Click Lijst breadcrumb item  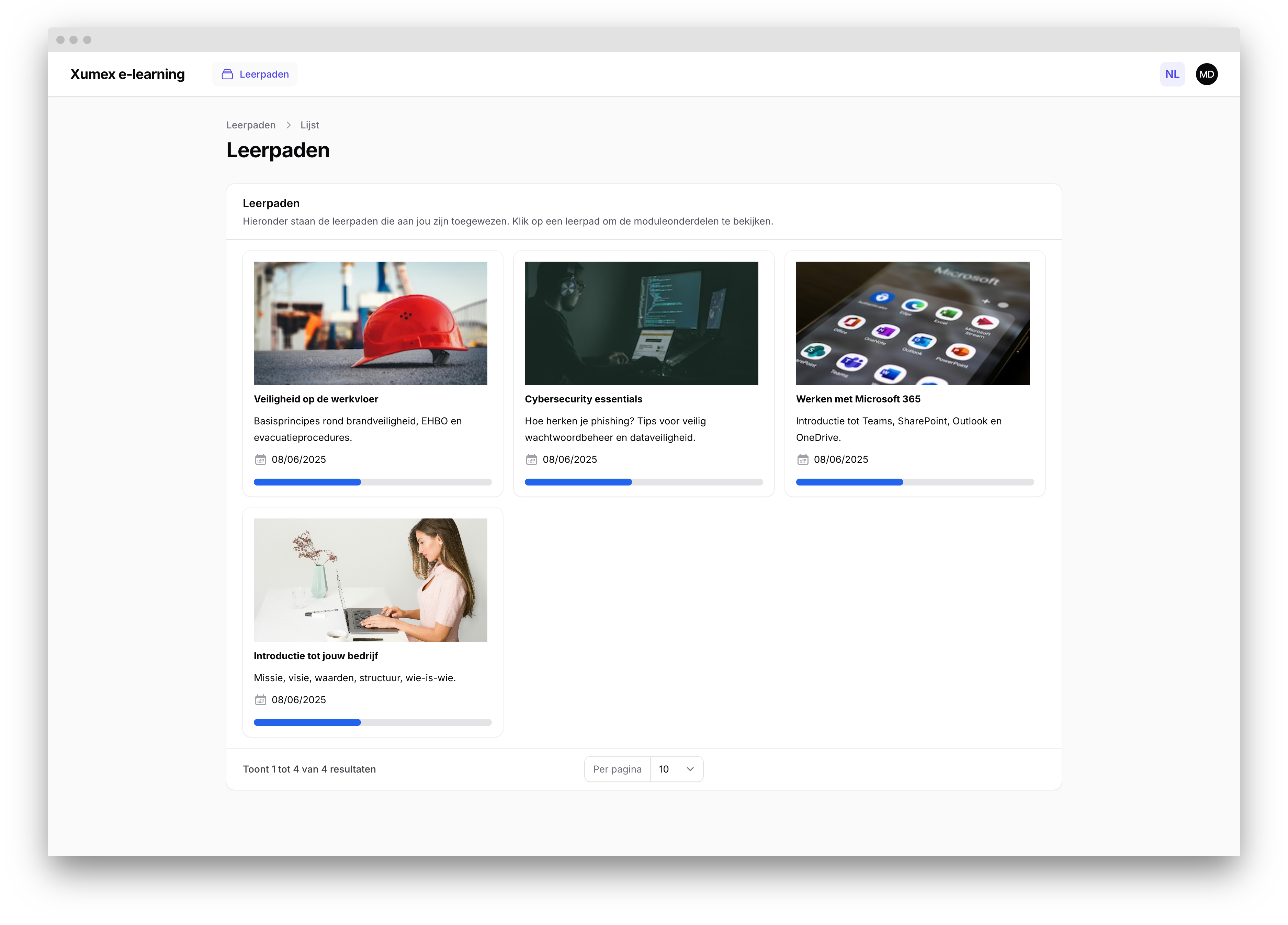(x=309, y=125)
